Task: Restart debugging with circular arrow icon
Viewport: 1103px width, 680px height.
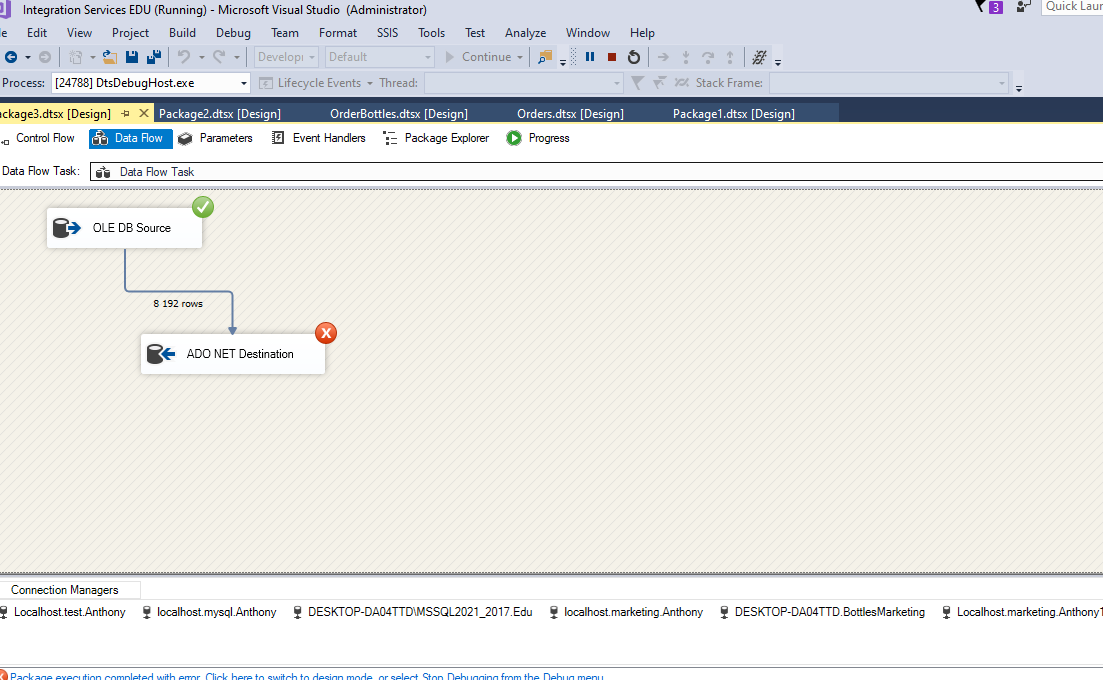Action: tap(634, 57)
